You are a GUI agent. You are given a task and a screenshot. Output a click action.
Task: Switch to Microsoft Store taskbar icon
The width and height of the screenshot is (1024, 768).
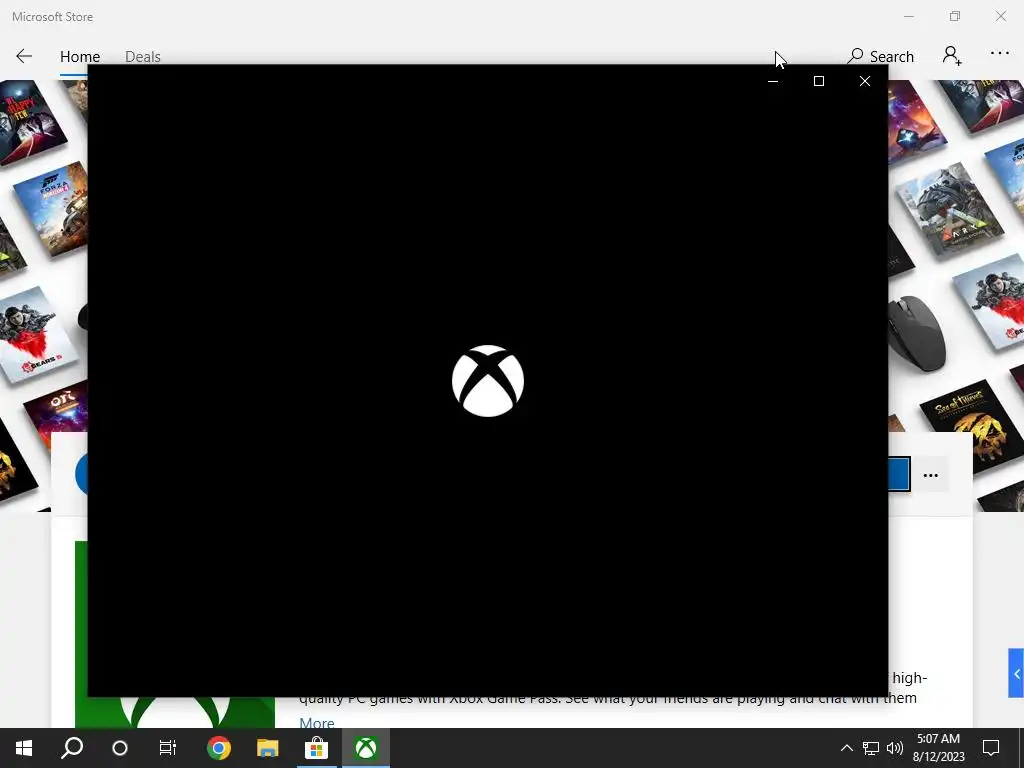(x=316, y=748)
